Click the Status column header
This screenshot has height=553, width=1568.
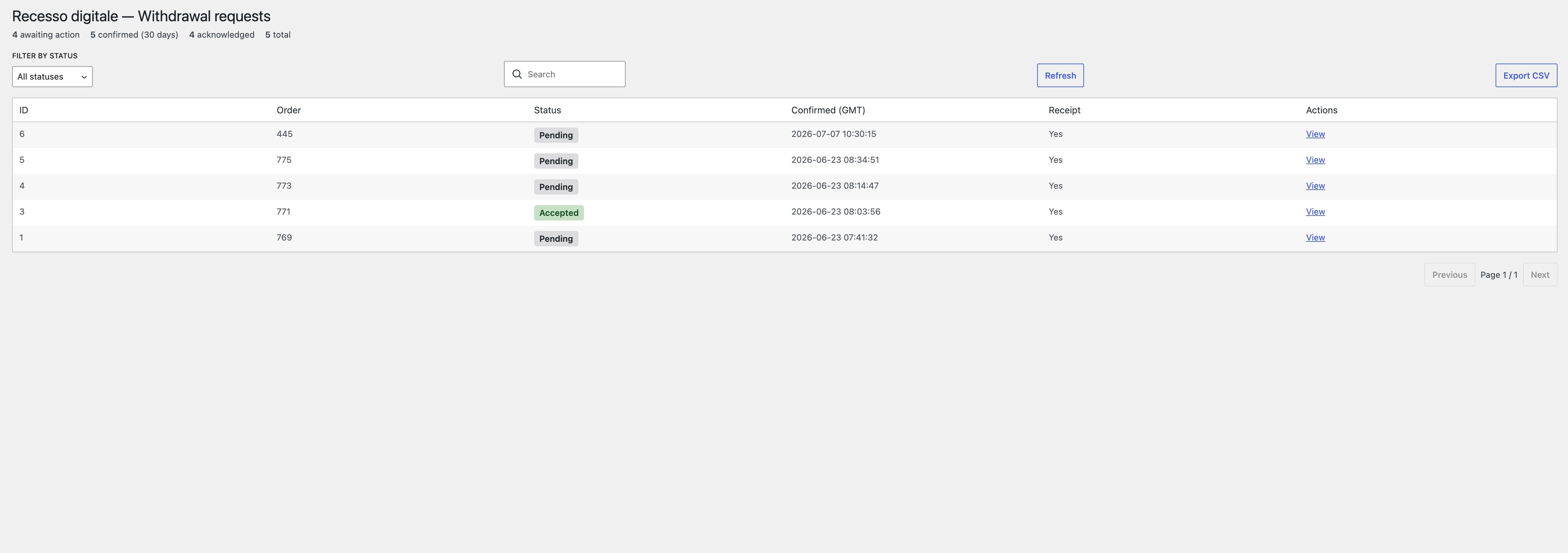click(547, 110)
